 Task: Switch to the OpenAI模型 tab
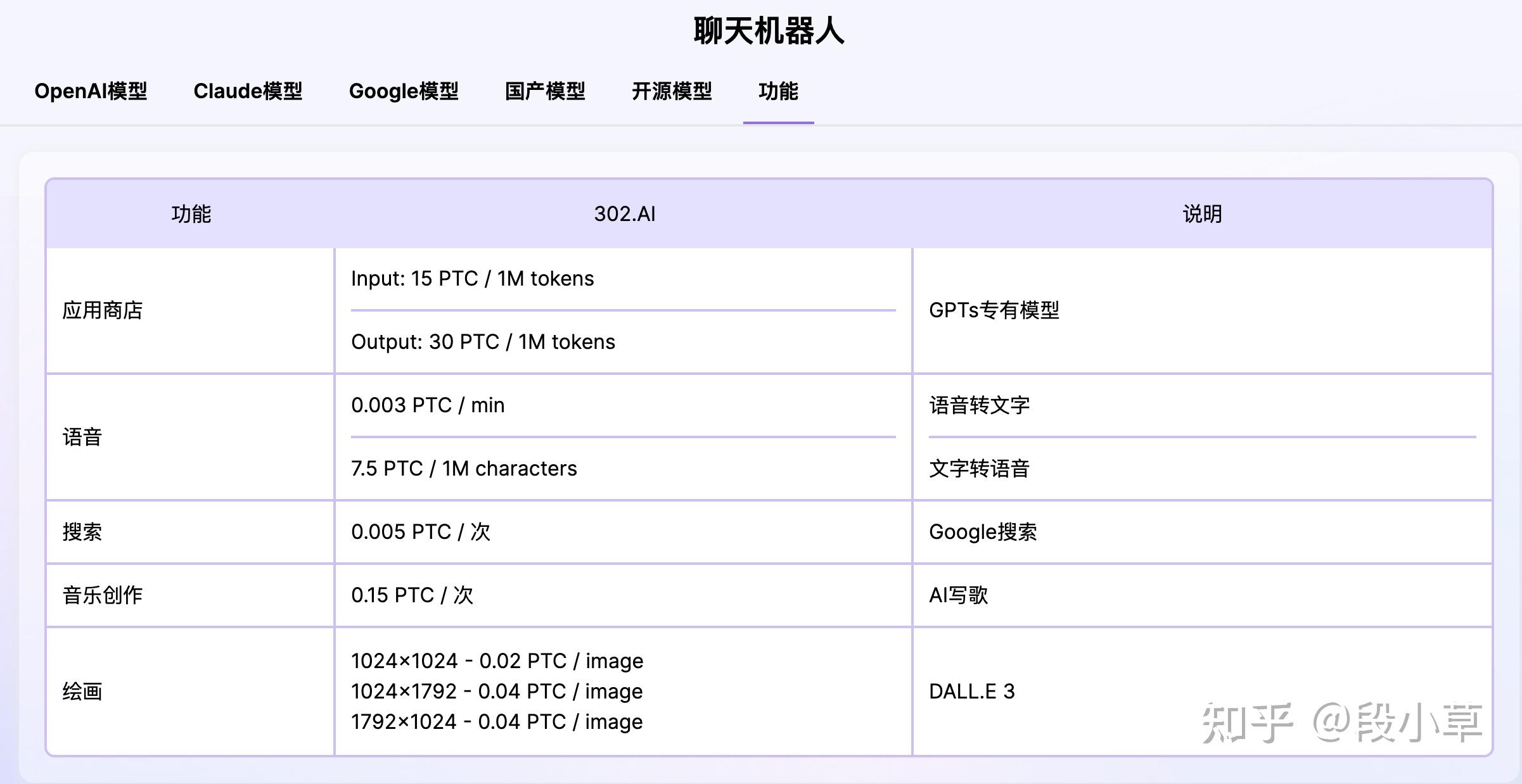(x=91, y=92)
